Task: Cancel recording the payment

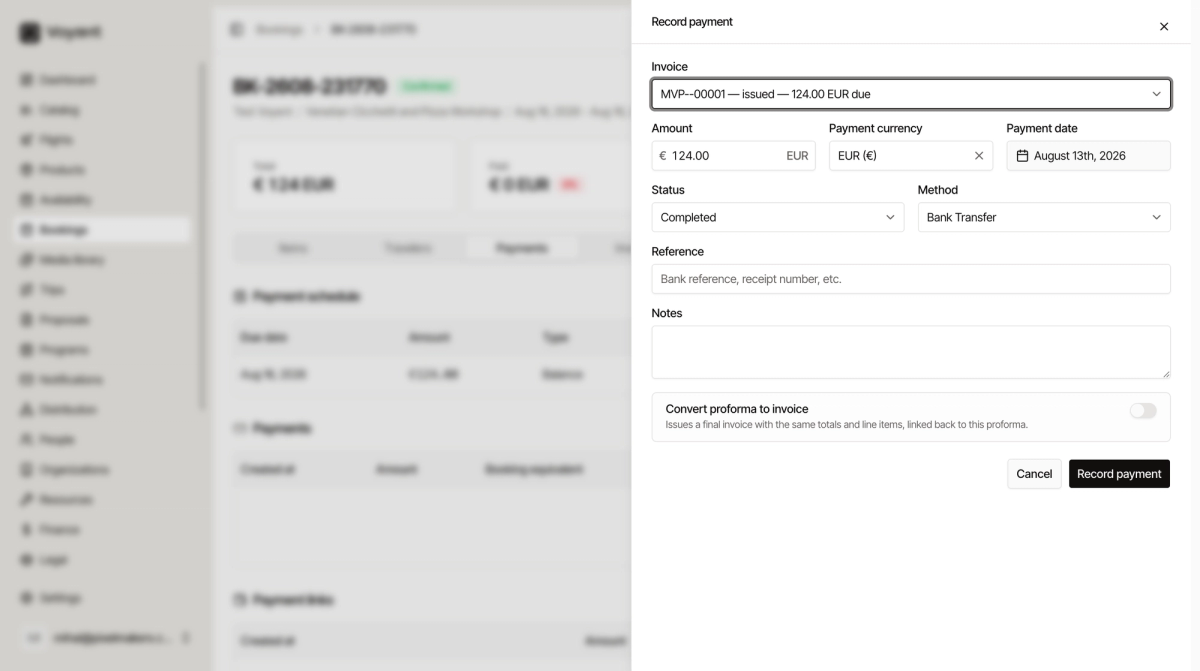Action: pos(1034,474)
